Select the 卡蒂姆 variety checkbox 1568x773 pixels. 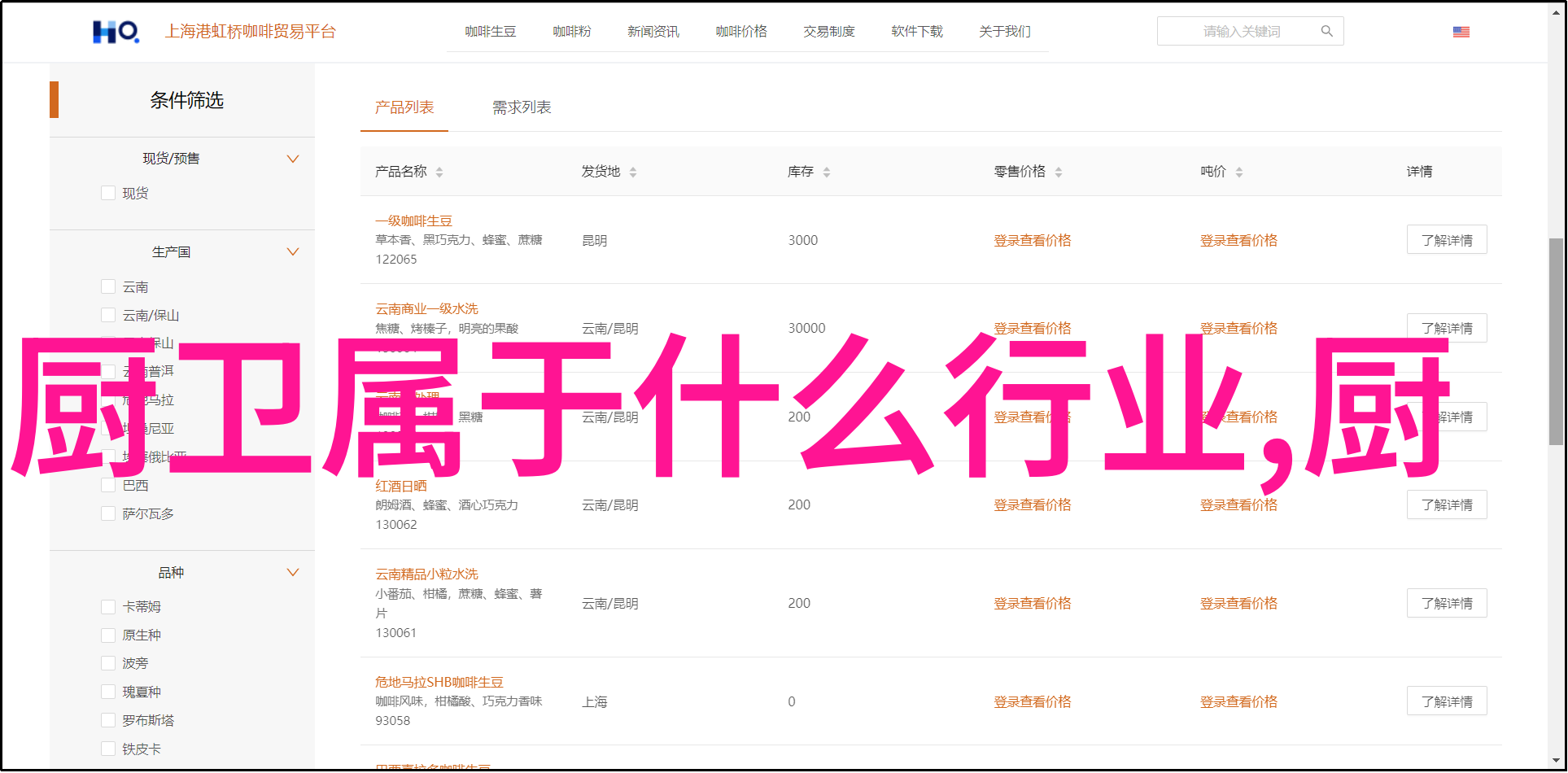[x=108, y=606]
